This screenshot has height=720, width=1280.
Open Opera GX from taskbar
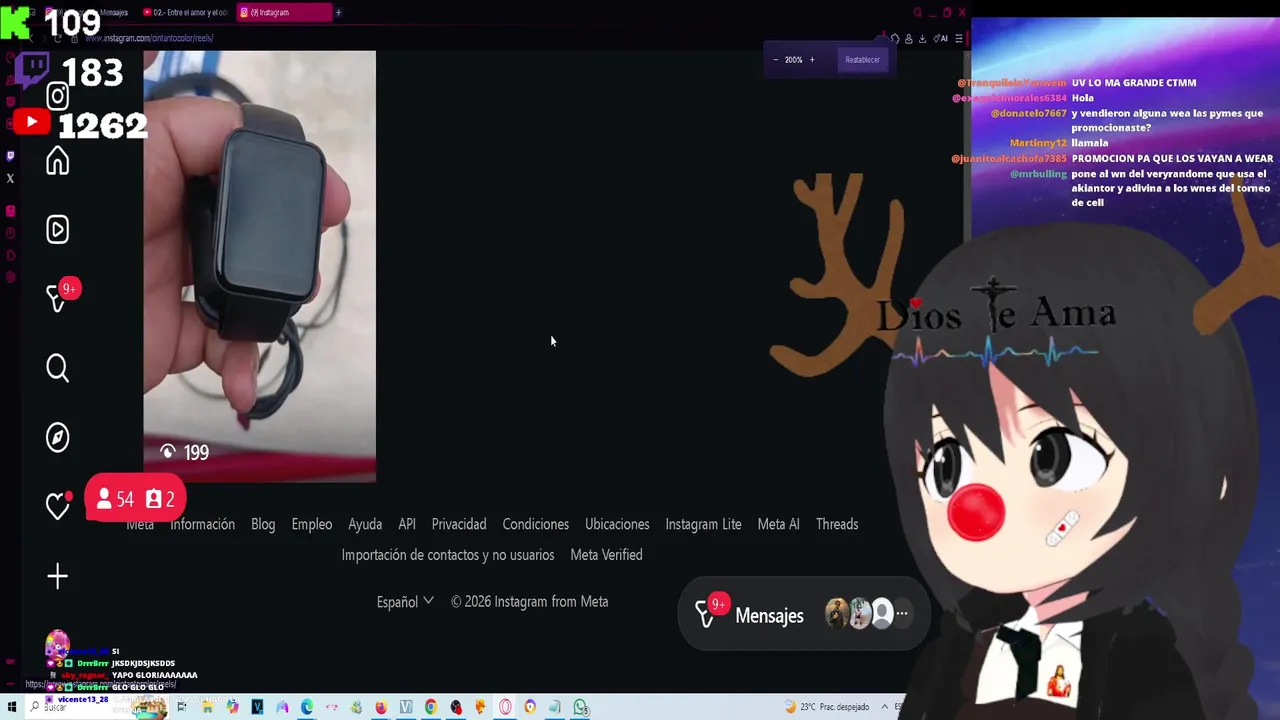pos(505,707)
